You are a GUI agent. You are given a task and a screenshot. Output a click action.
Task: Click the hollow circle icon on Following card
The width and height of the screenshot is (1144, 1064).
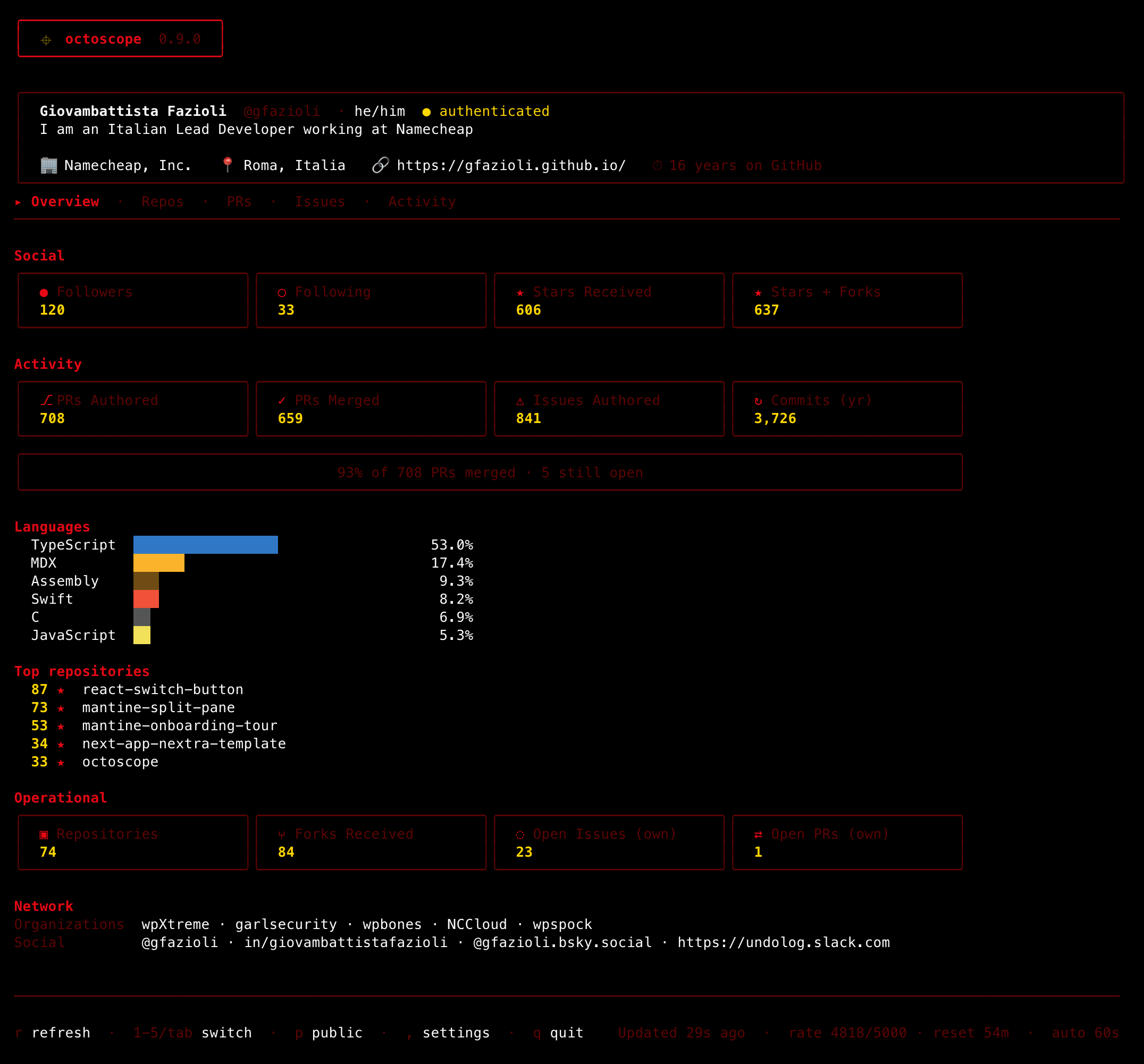(282, 293)
